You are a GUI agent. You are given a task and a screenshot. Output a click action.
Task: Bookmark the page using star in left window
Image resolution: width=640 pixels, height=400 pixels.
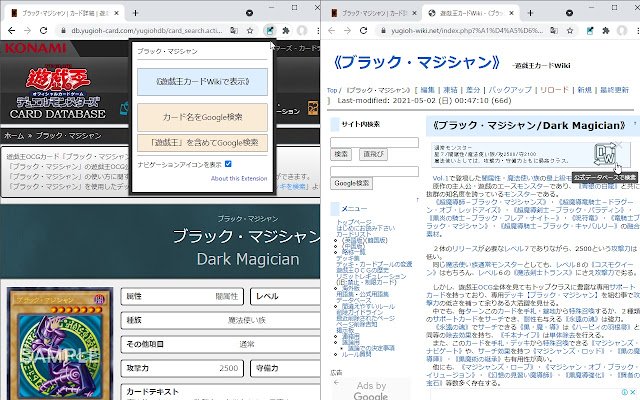point(250,31)
